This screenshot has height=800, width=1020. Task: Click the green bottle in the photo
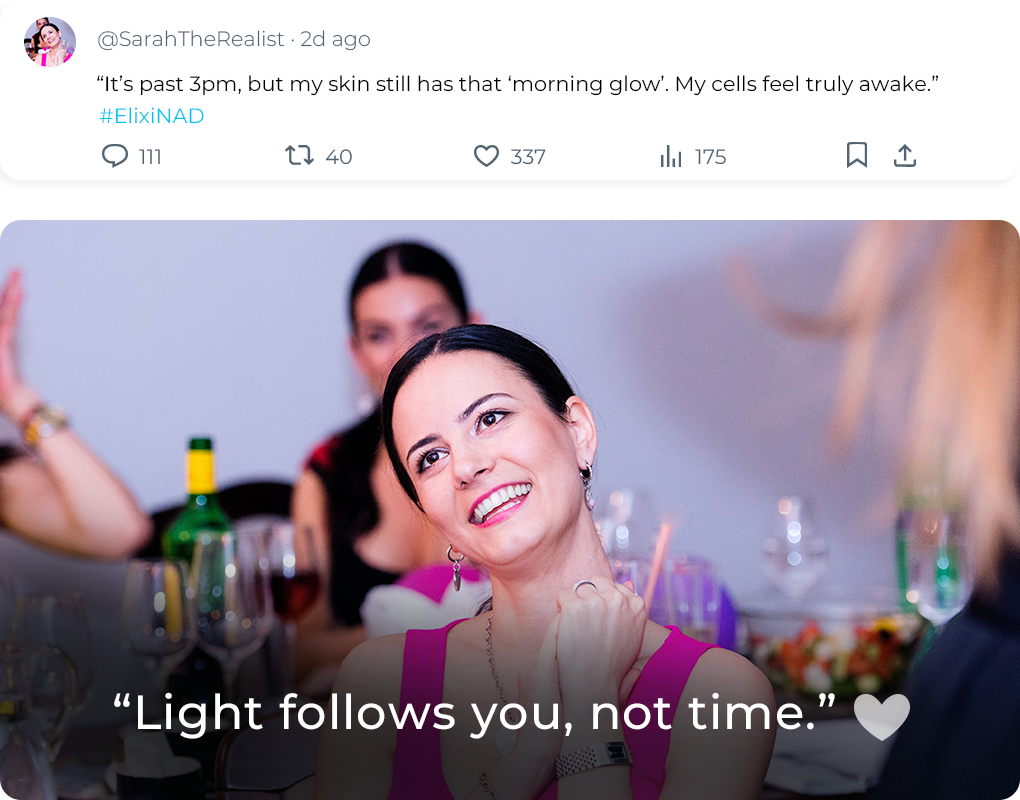198,500
